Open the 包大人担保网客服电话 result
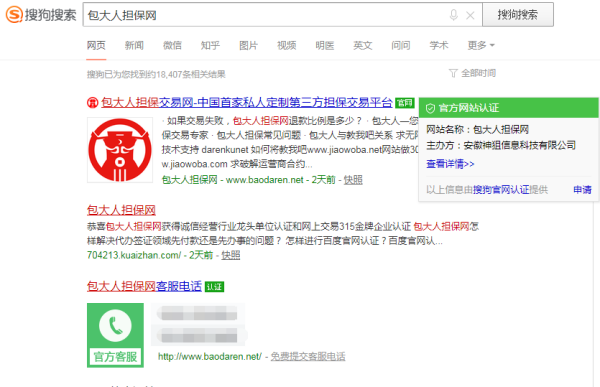Viewport: 600px width, 387px height. click(x=144, y=286)
